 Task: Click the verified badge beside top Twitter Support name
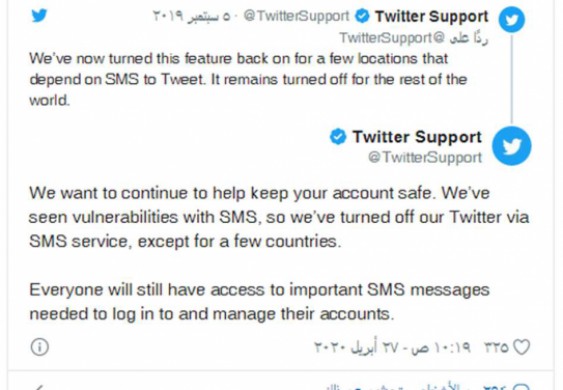(362, 17)
